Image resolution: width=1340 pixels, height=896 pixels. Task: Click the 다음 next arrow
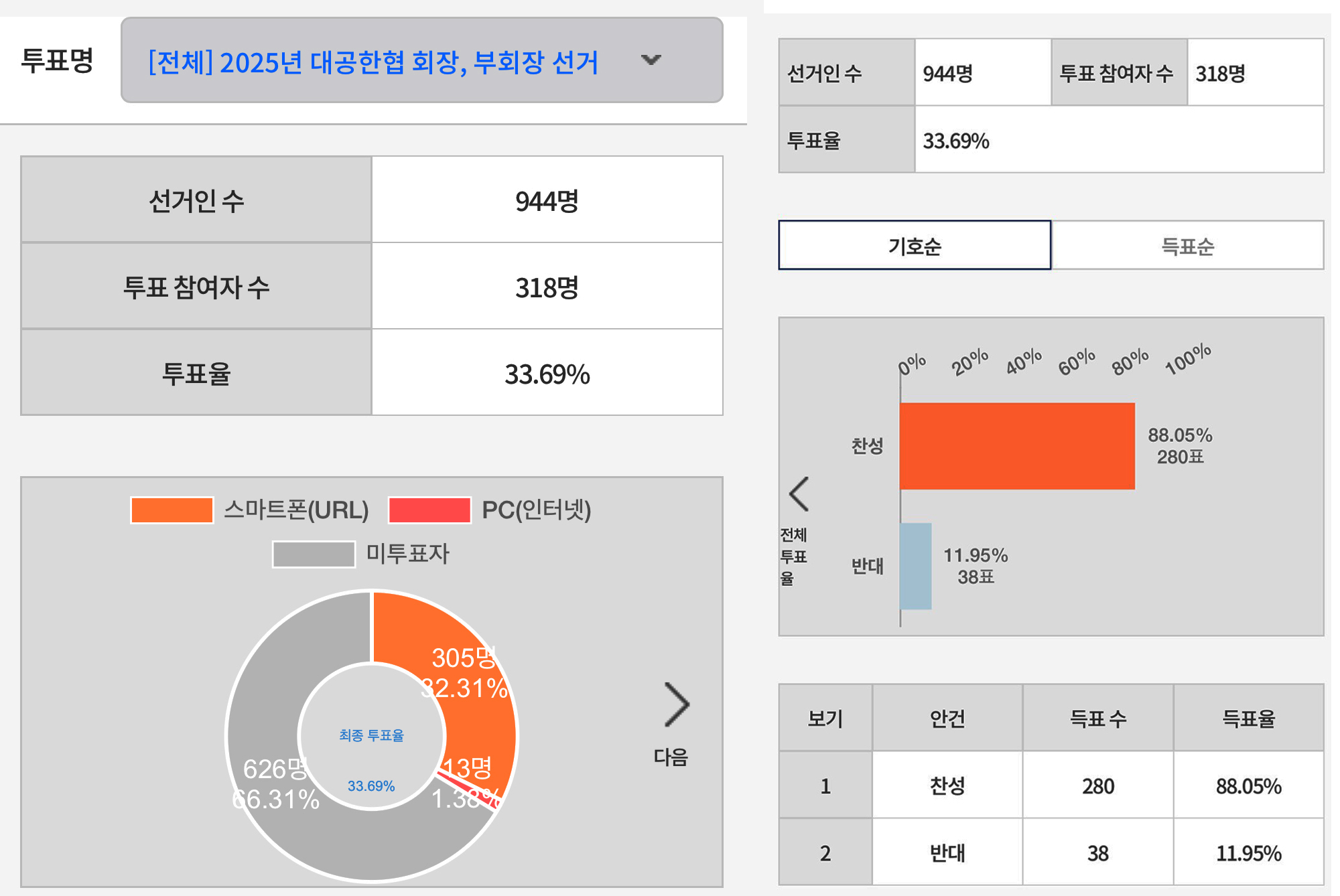click(677, 704)
